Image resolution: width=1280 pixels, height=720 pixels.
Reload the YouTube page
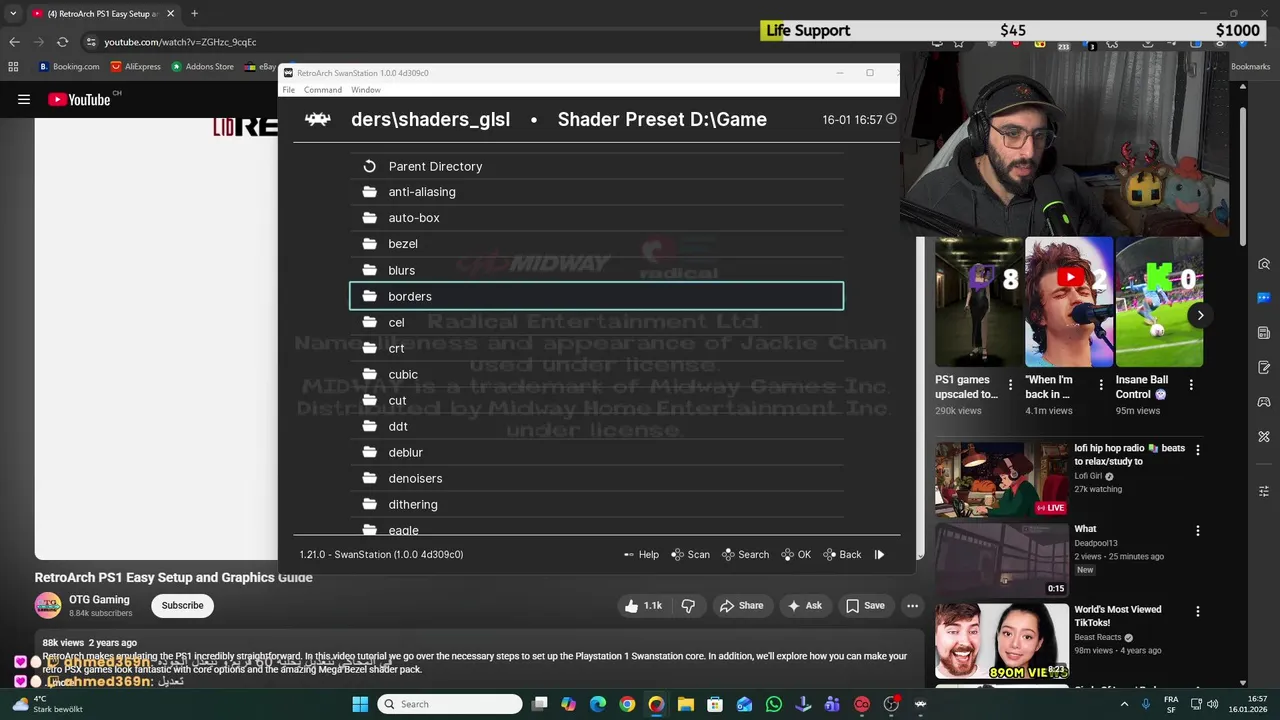tap(62, 42)
